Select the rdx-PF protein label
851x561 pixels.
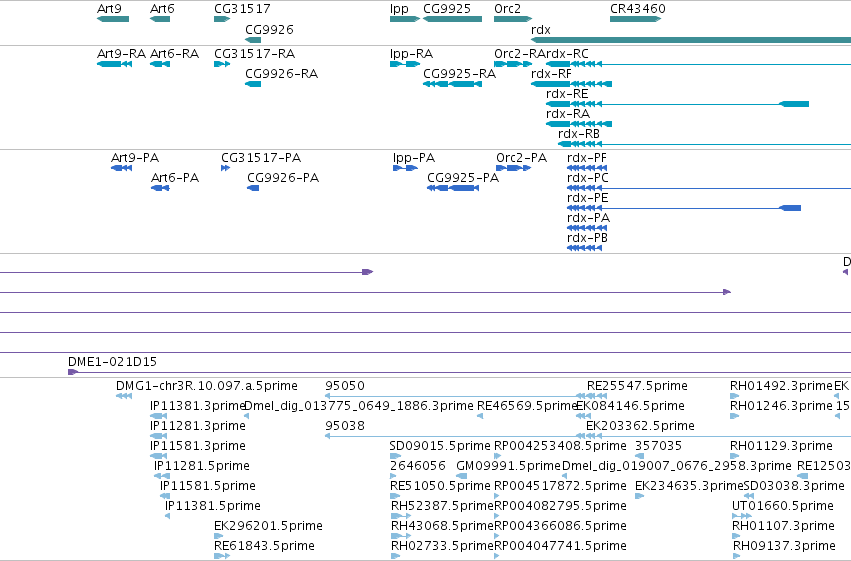click(x=587, y=158)
